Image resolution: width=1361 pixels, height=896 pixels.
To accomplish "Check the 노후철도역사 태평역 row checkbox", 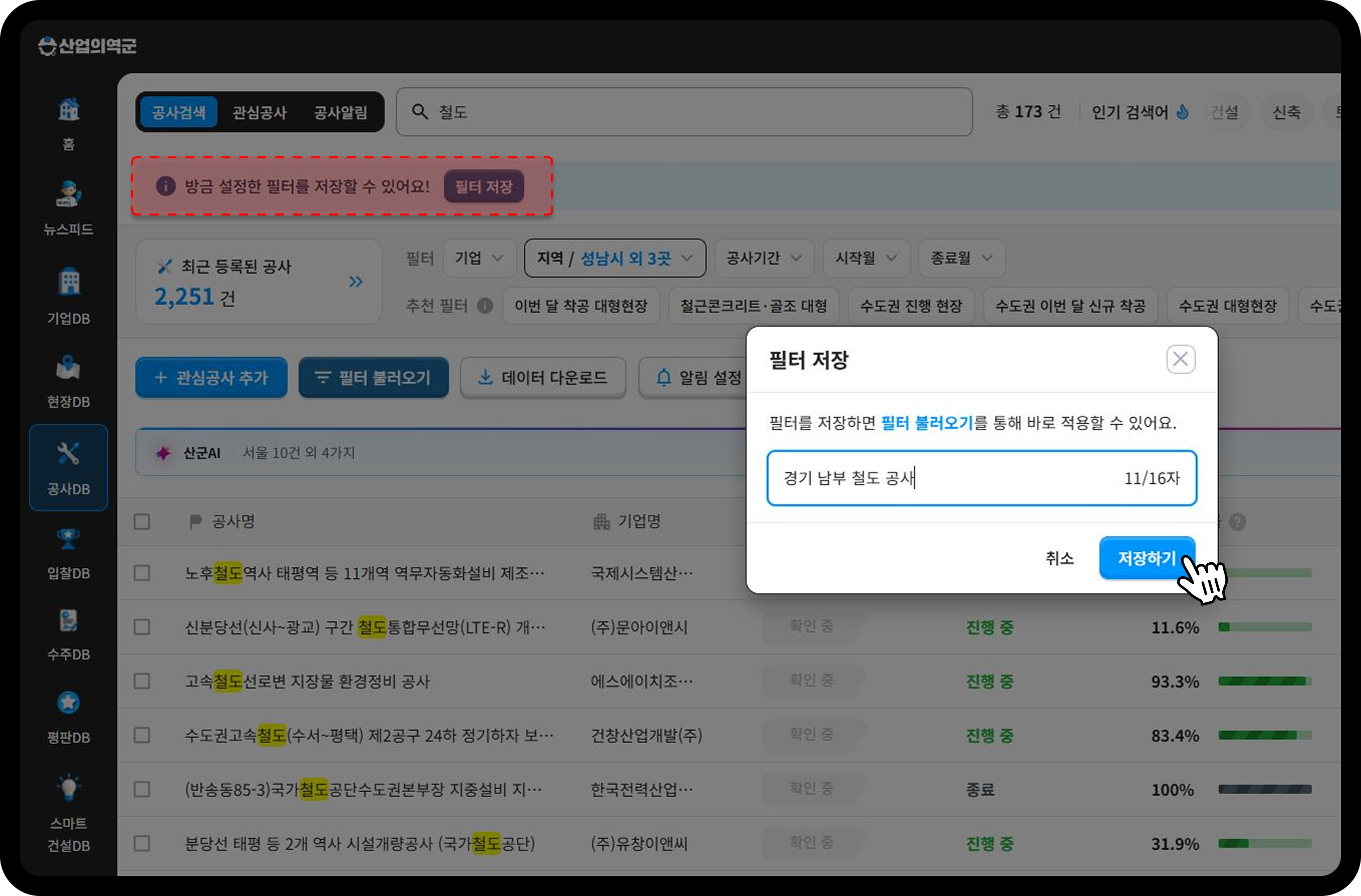I will tap(142, 573).
